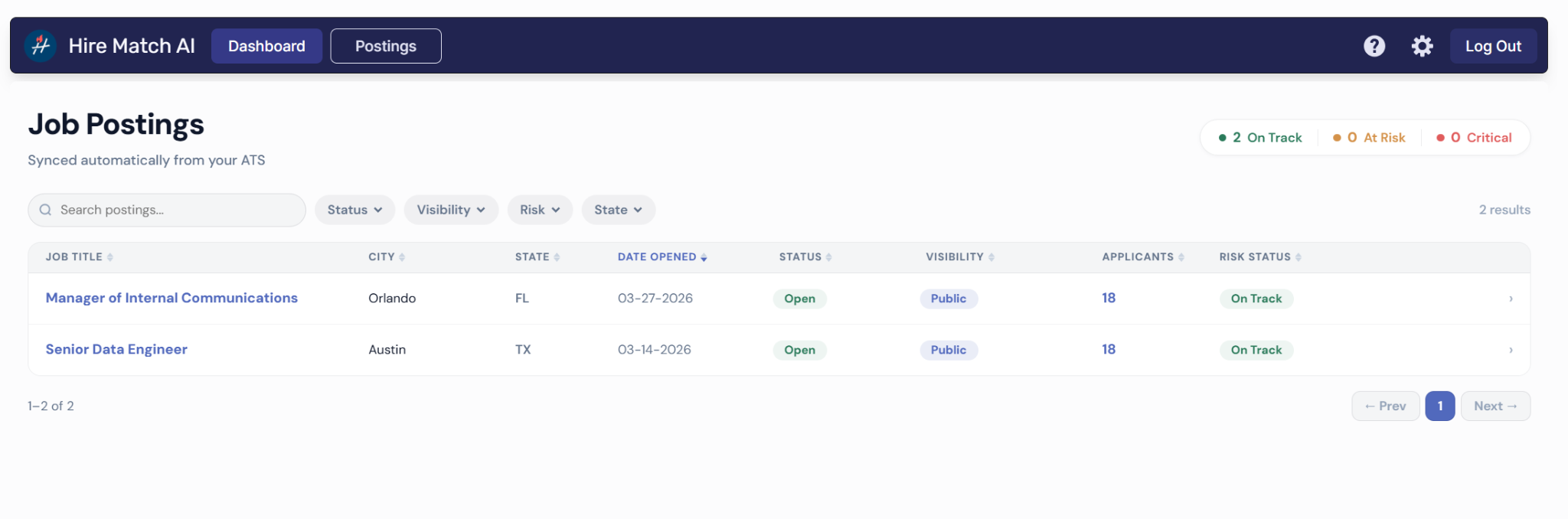Click Public badge for Senior Data Engineer
This screenshot has width=1568, height=519.
pos(949,350)
